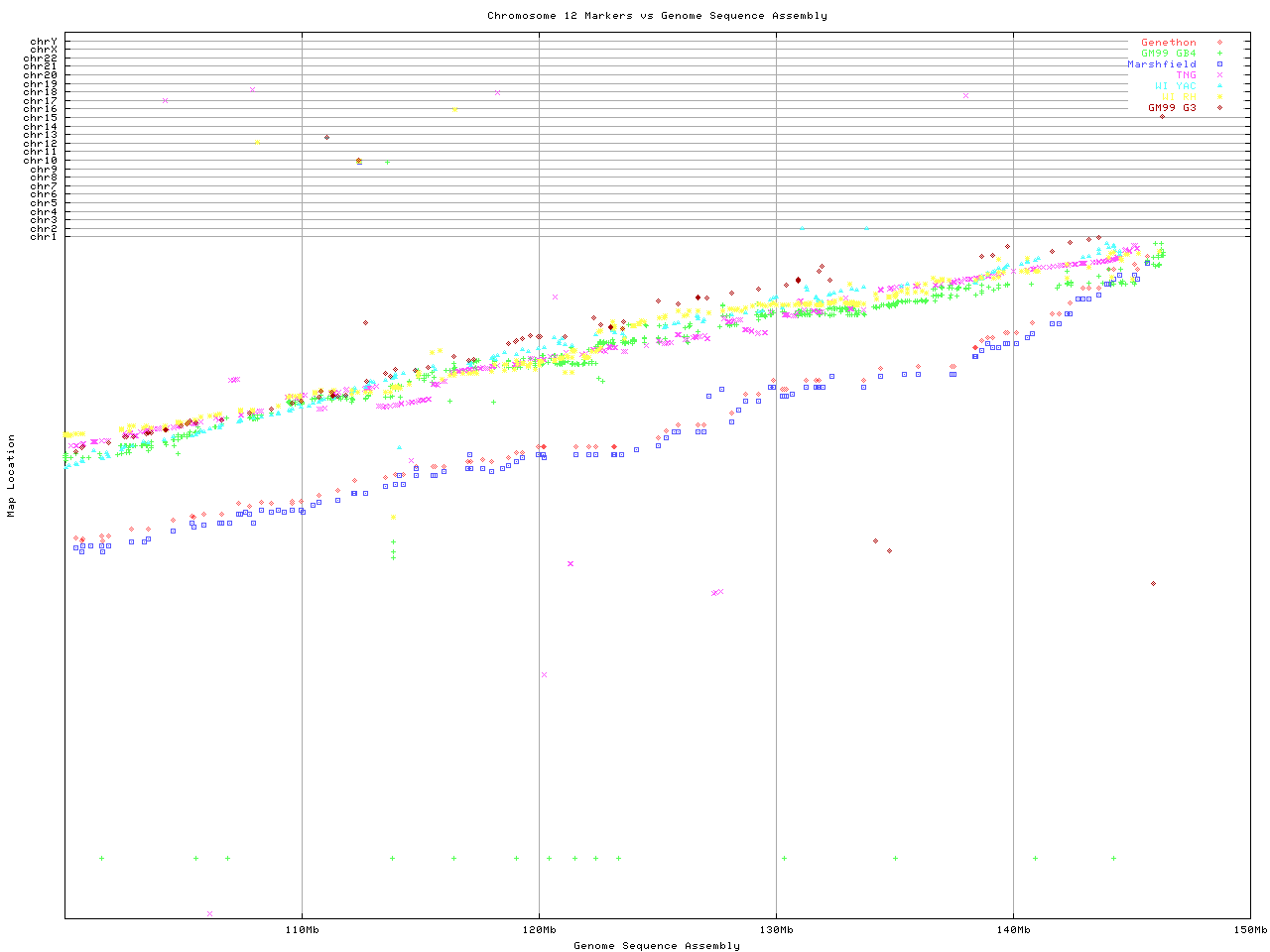
Task: Click the chr1 y-axis label
Action: (44, 236)
